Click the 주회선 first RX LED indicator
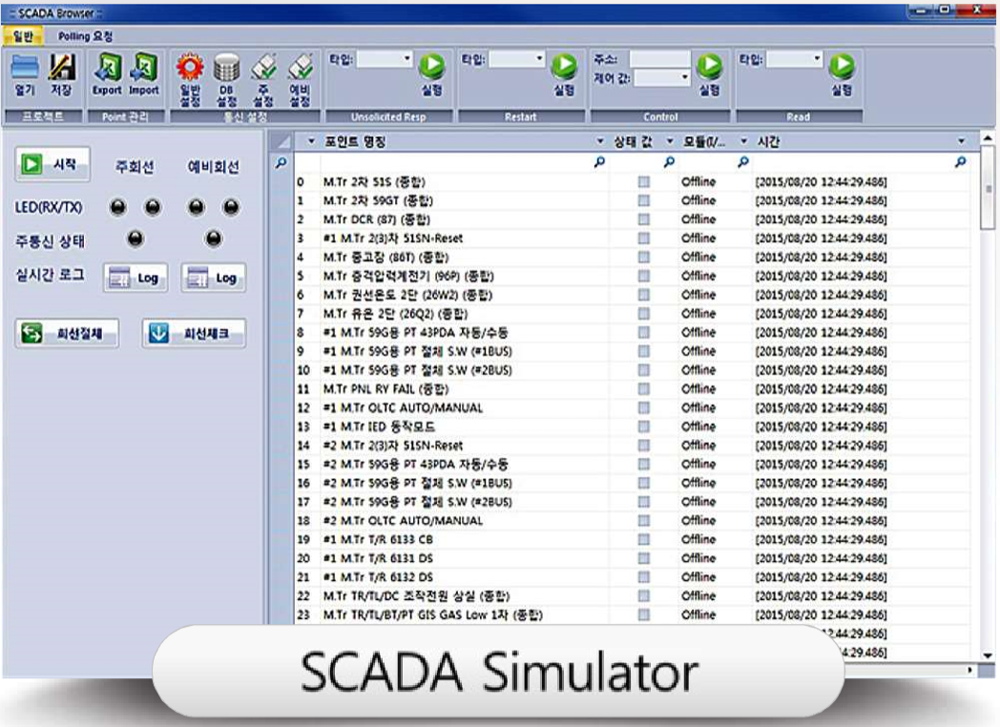Screen dimensions: 1000x727 click(x=118, y=207)
